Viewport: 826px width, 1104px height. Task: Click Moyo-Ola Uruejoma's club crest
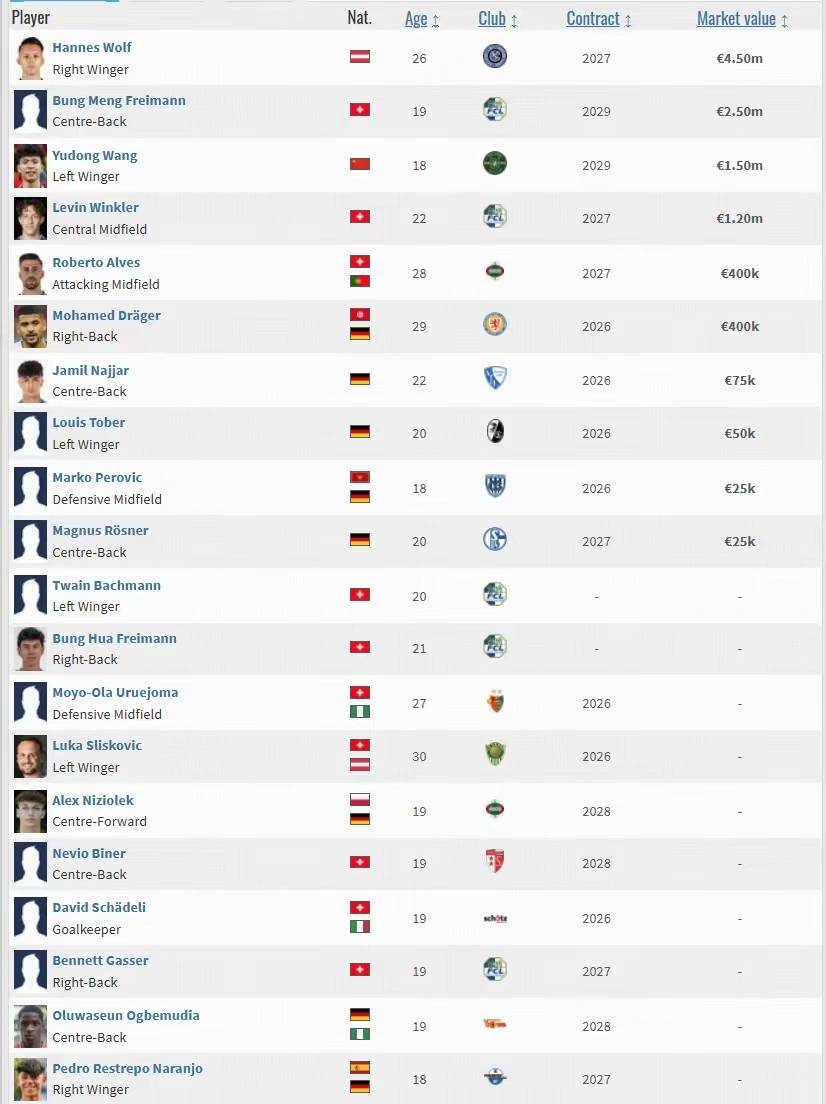point(494,702)
